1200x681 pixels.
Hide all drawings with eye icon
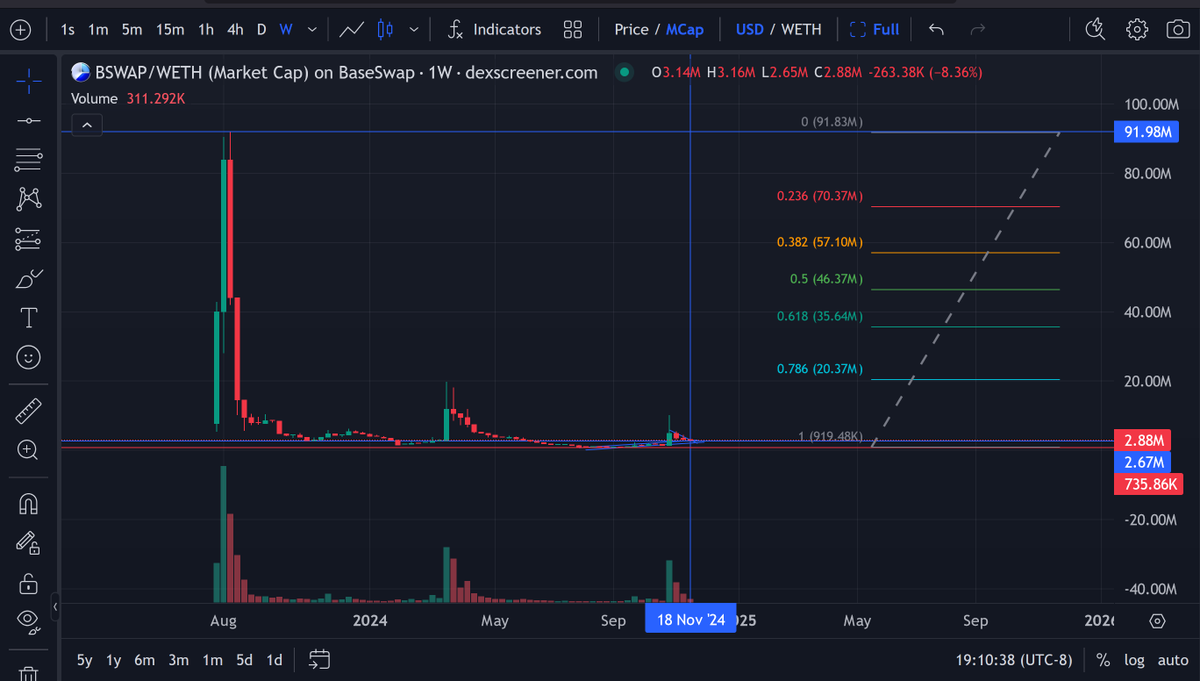29,621
